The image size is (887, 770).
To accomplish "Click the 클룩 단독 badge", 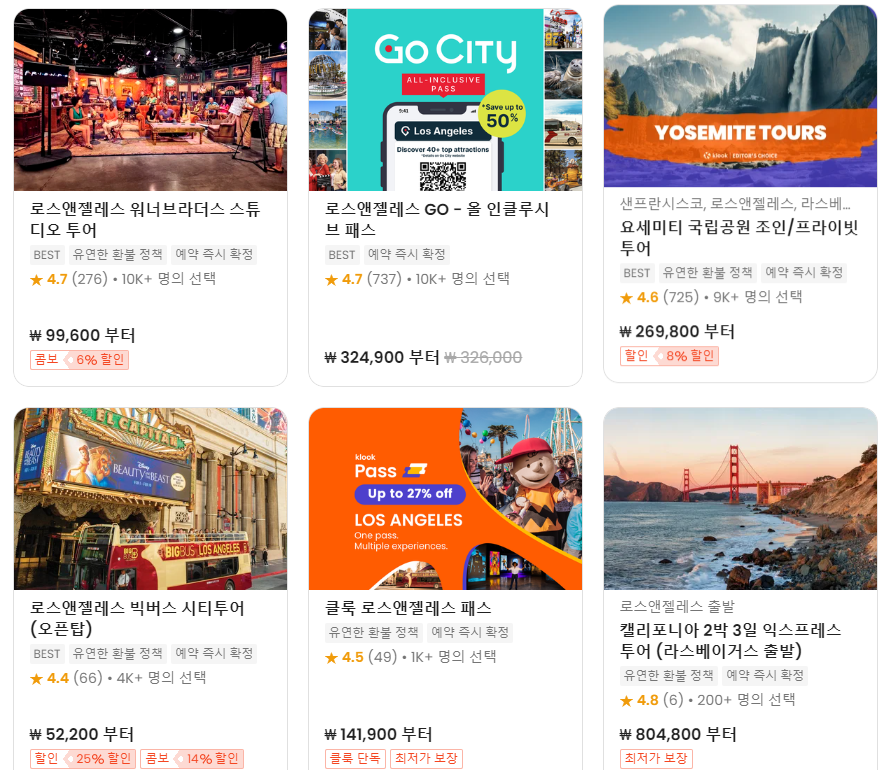I will [355, 759].
